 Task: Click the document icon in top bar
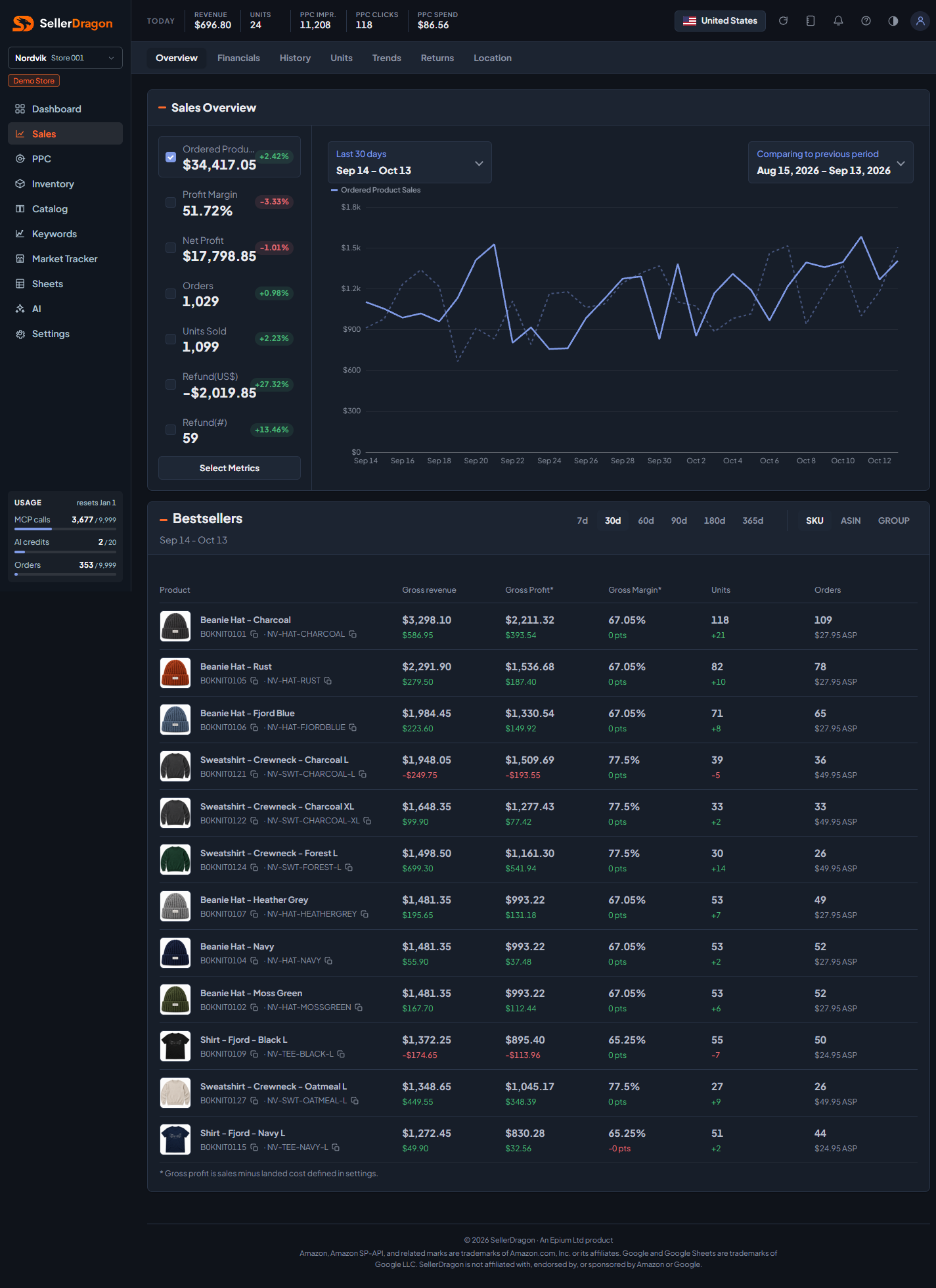[x=811, y=21]
